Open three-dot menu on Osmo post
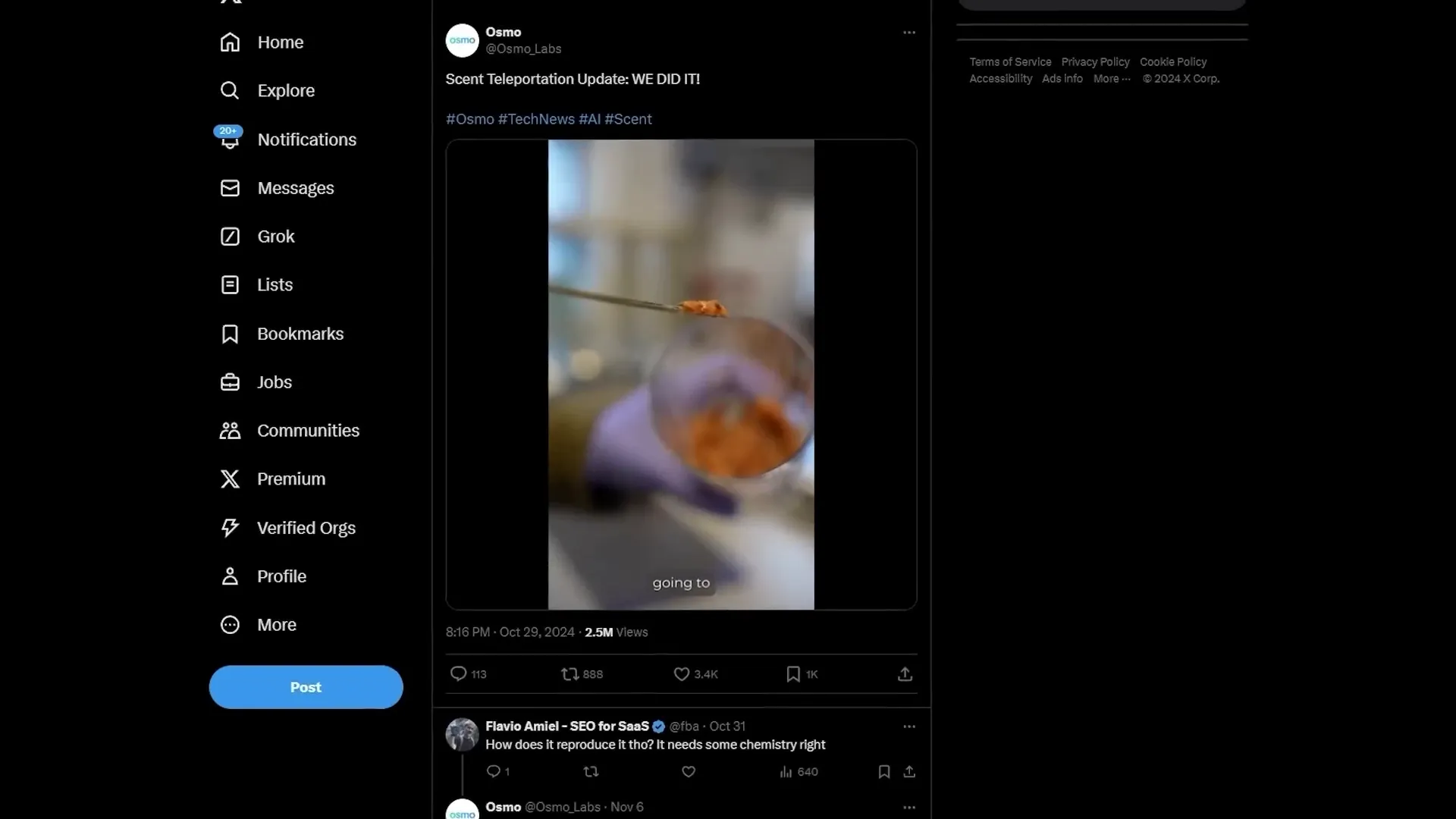Viewport: 1456px width, 819px height. 908,33
